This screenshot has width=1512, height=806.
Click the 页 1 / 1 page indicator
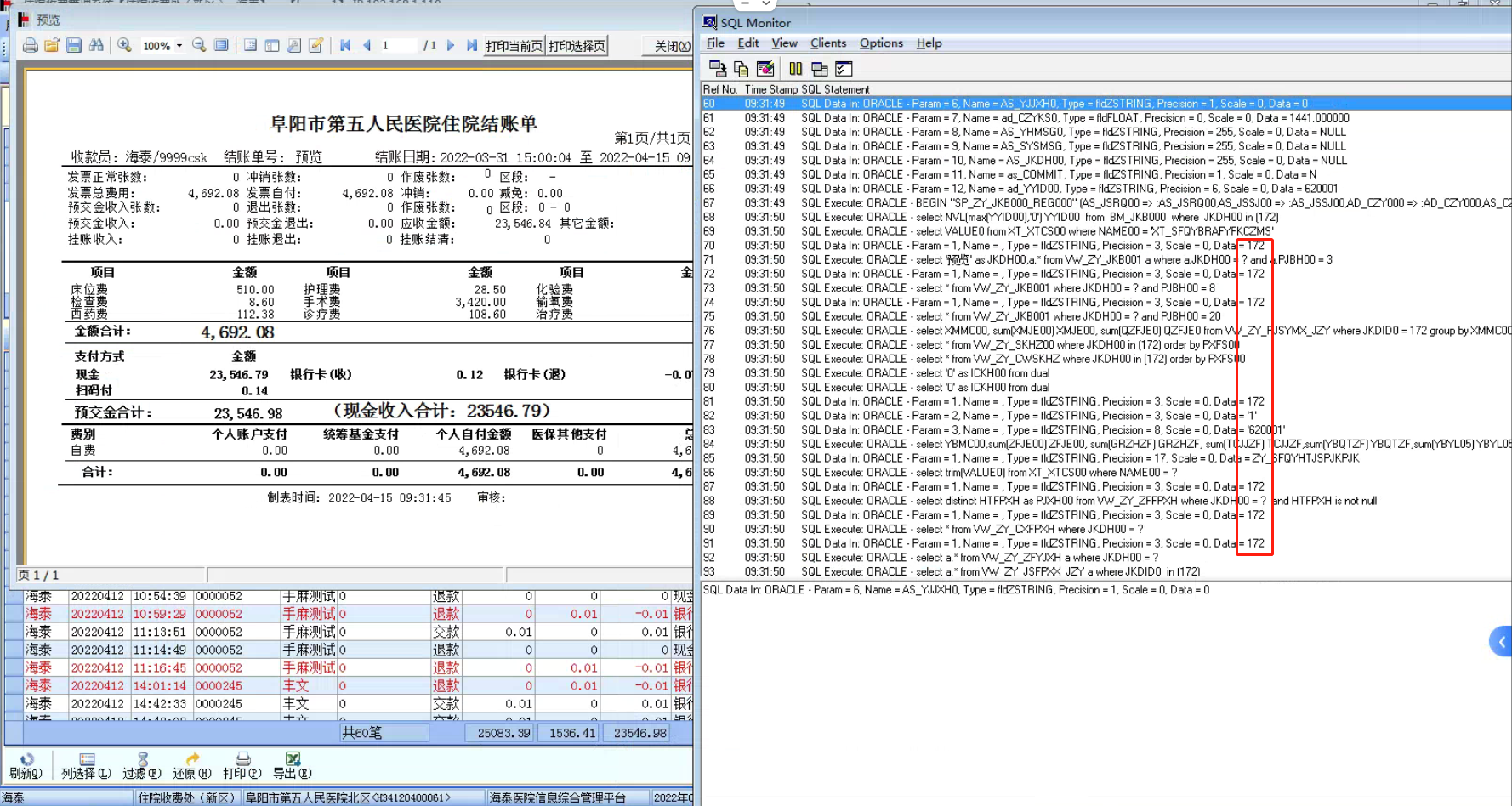pos(38,576)
